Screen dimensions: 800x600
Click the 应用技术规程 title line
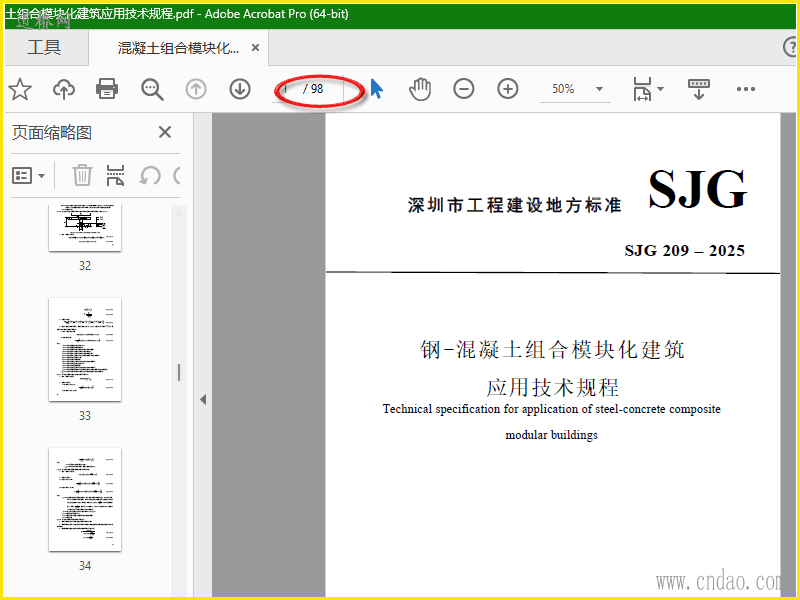click(x=552, y=387)
